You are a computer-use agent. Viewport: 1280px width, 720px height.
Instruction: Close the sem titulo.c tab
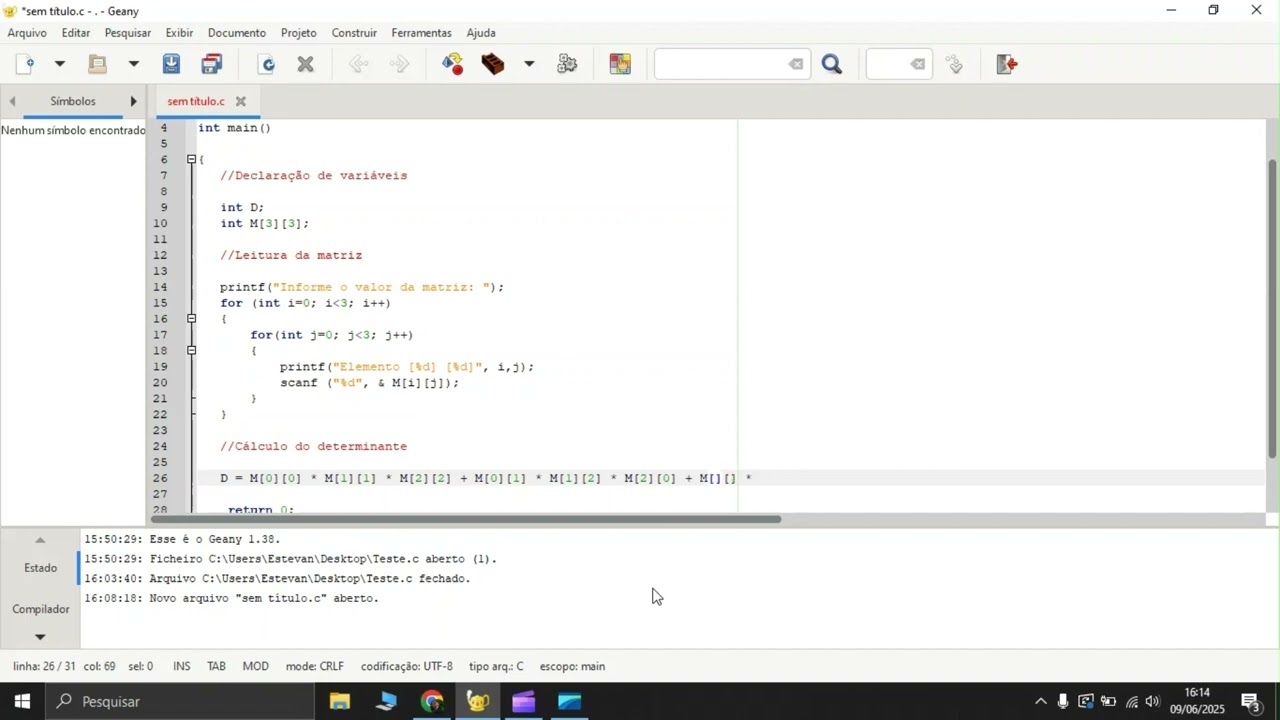click(241, 101)
